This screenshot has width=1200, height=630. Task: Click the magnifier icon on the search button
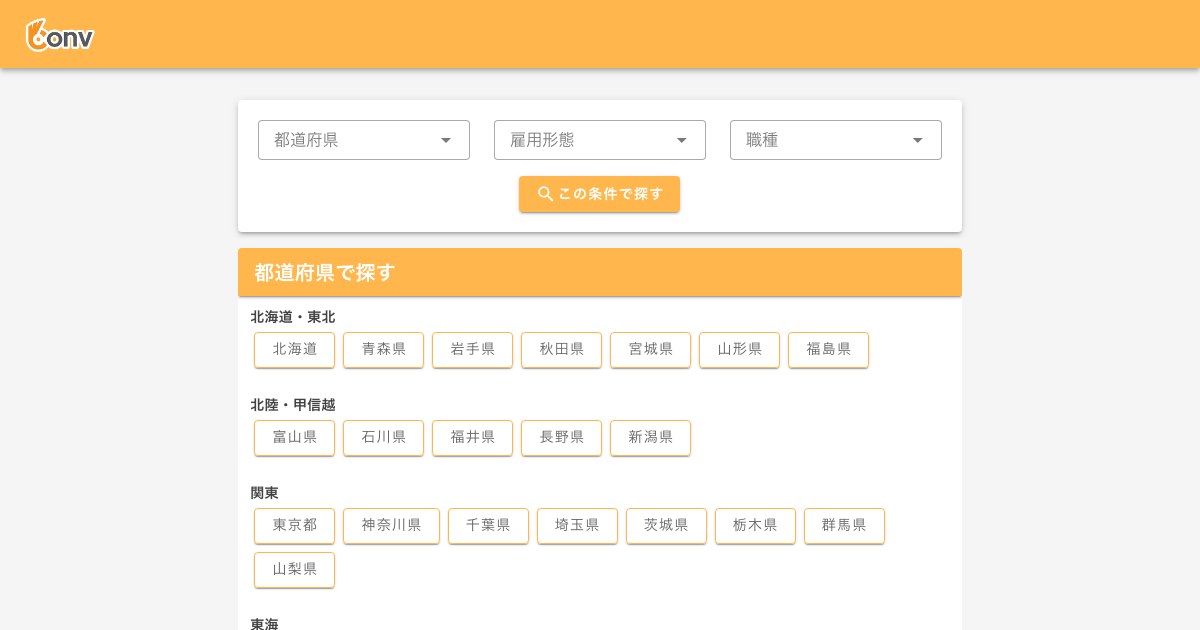[545, 194]
